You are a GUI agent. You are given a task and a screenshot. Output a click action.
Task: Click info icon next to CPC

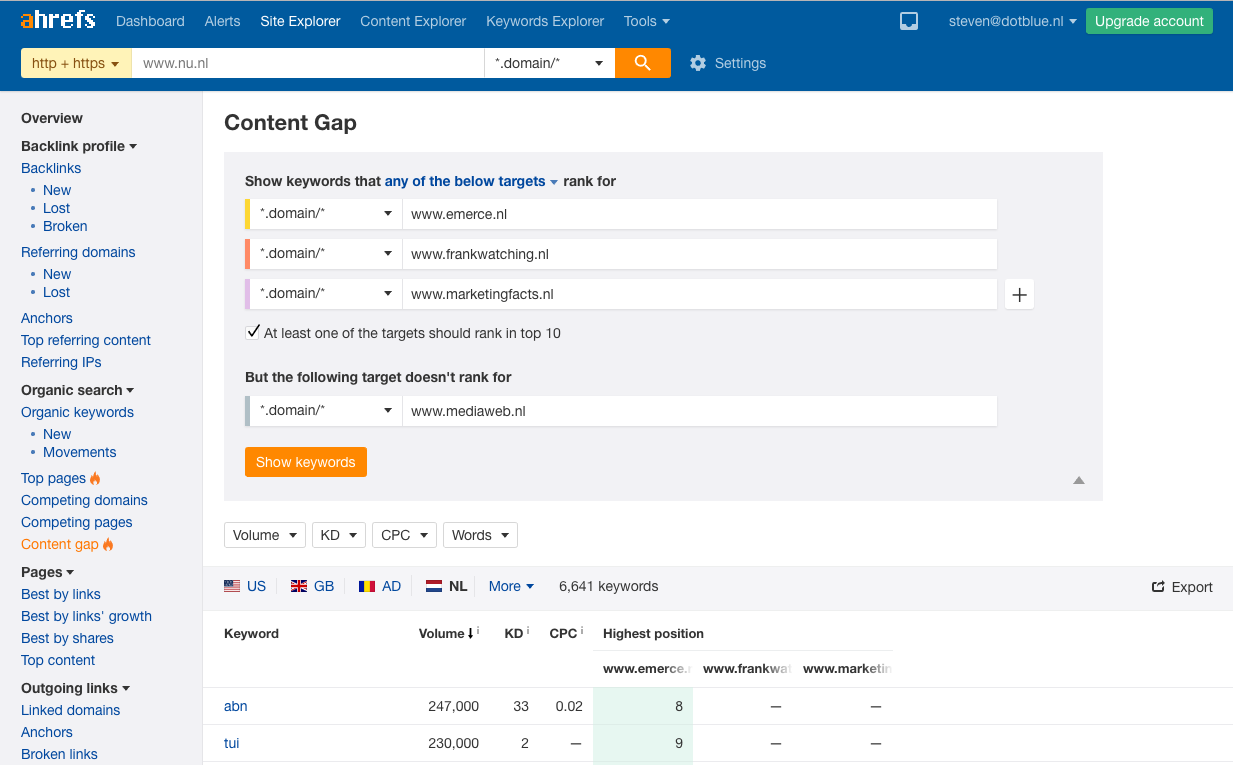click(581, 631)
